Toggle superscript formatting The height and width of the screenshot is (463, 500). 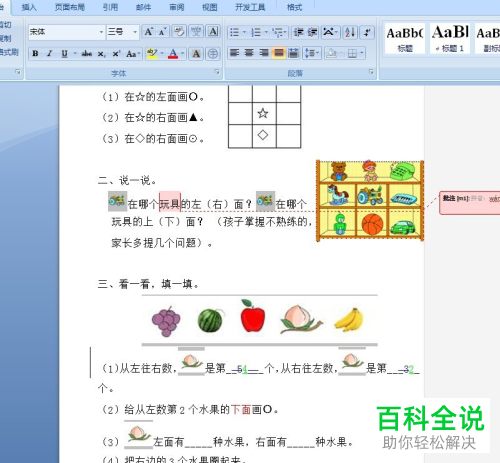pyautogui.click(x=116, y=53)
